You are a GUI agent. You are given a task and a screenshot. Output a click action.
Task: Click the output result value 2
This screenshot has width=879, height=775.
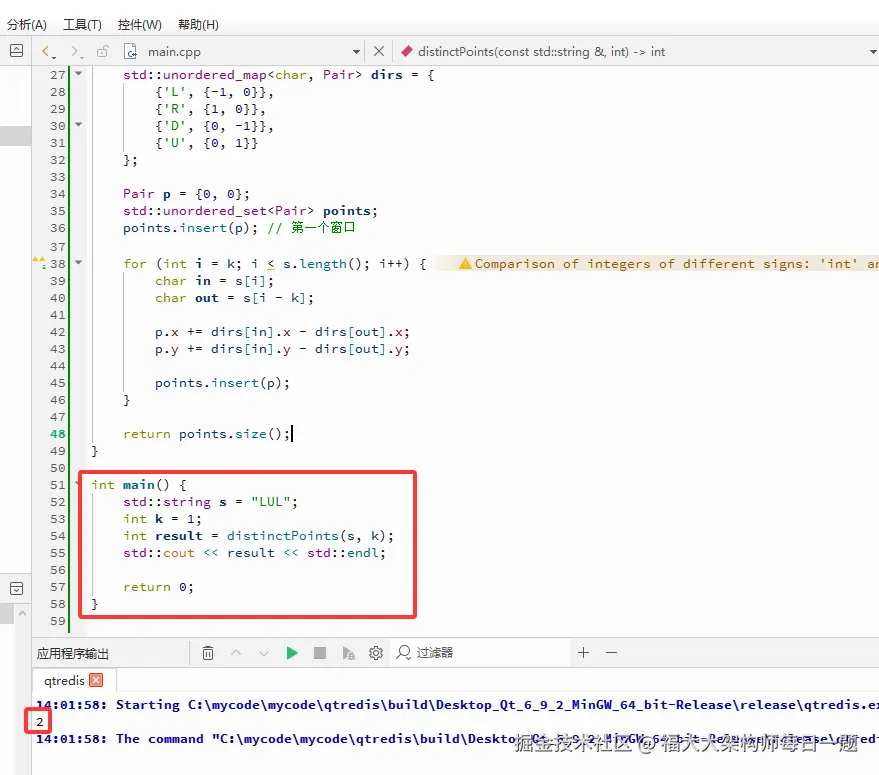click(x=39, y=722)
